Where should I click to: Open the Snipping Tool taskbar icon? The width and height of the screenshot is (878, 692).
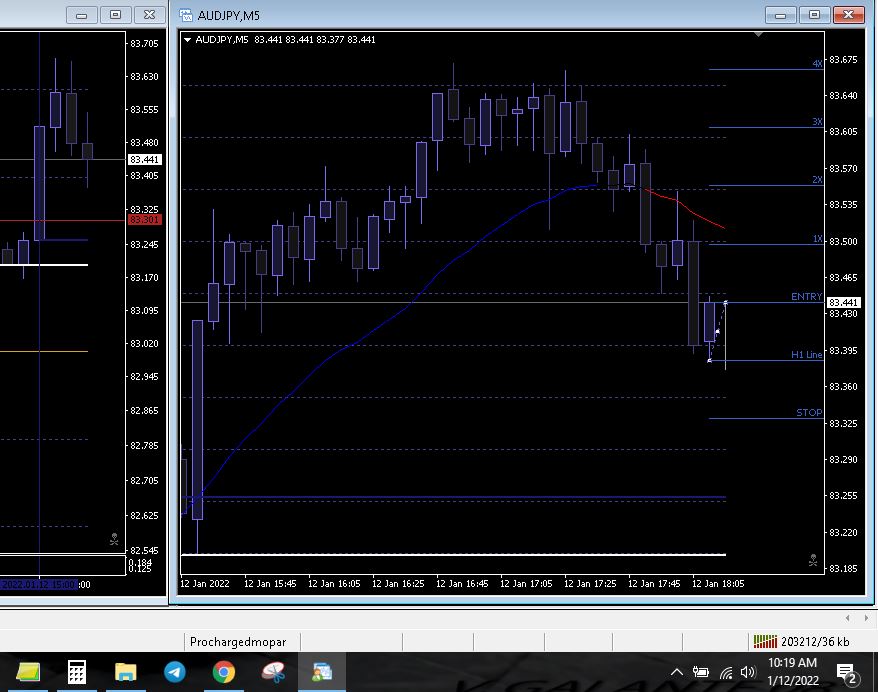click(x=273, y=671)
